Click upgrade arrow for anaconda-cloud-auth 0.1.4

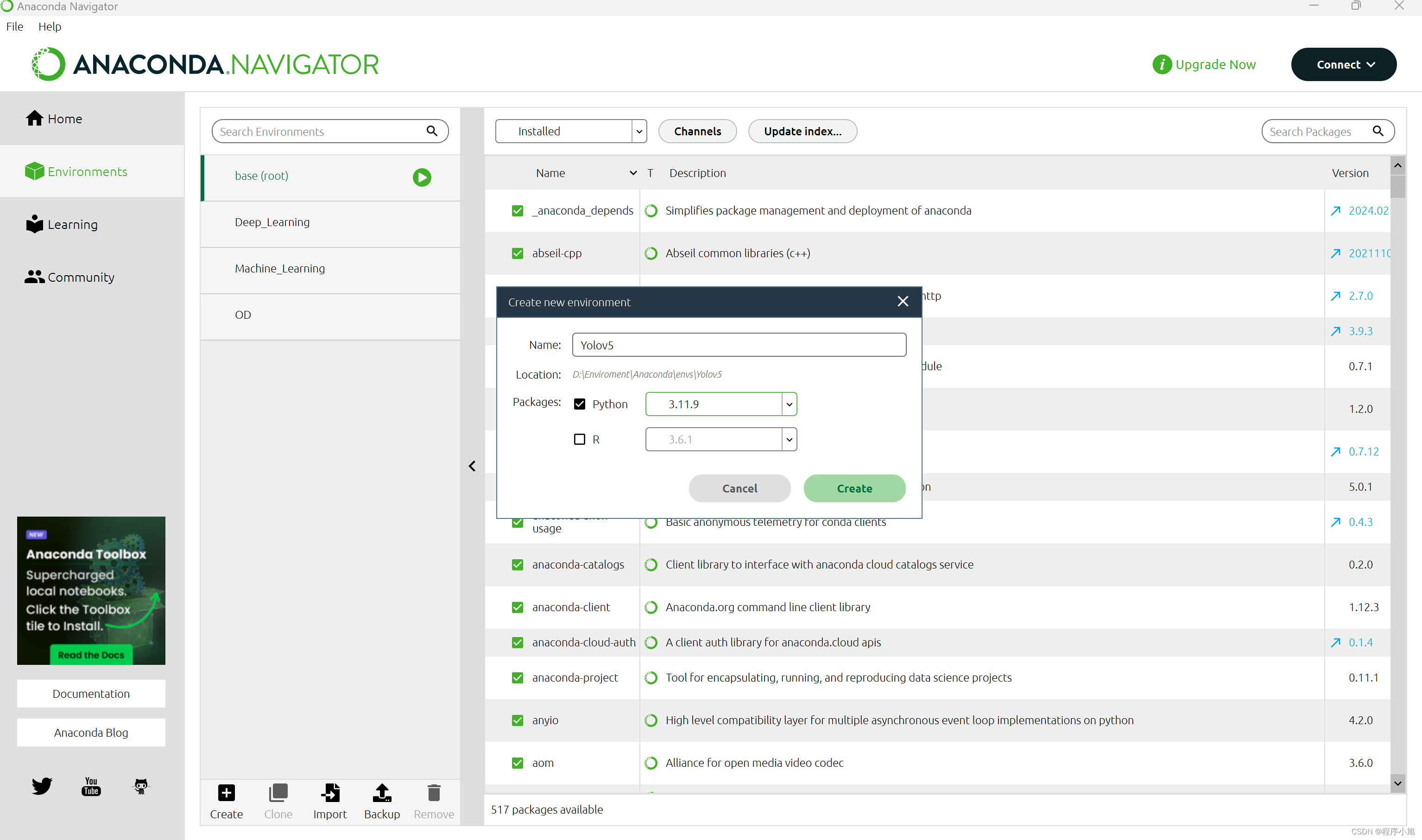[x=1335, y=642]
